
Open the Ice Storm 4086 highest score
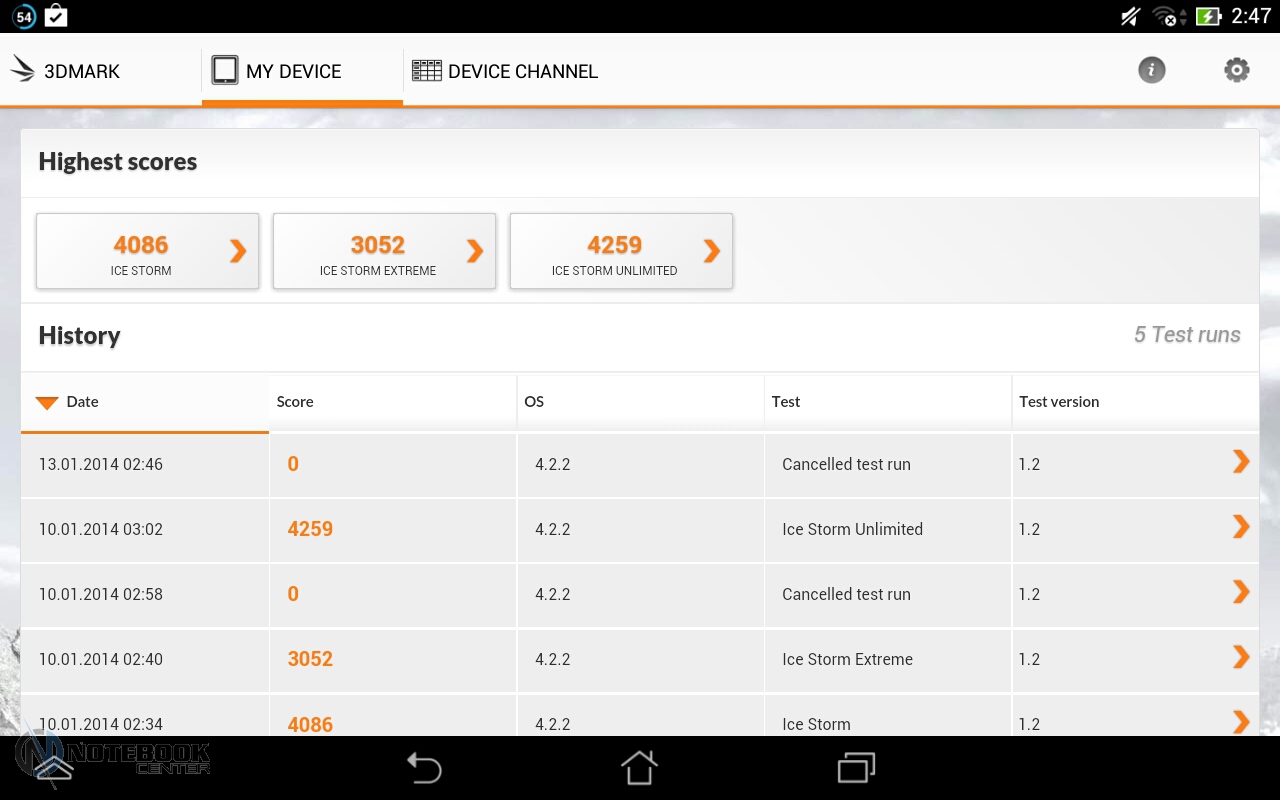[x=148, y=252]
